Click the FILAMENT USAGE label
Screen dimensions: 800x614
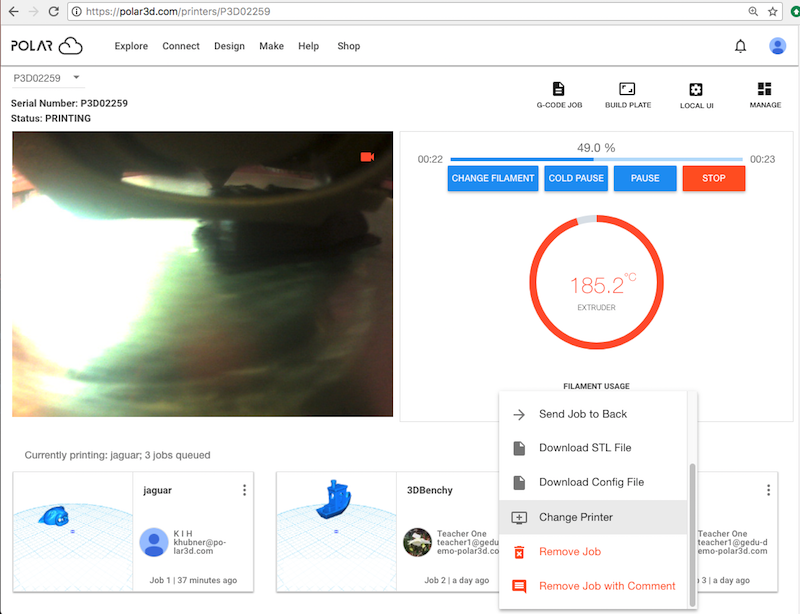tap(596, 386)
